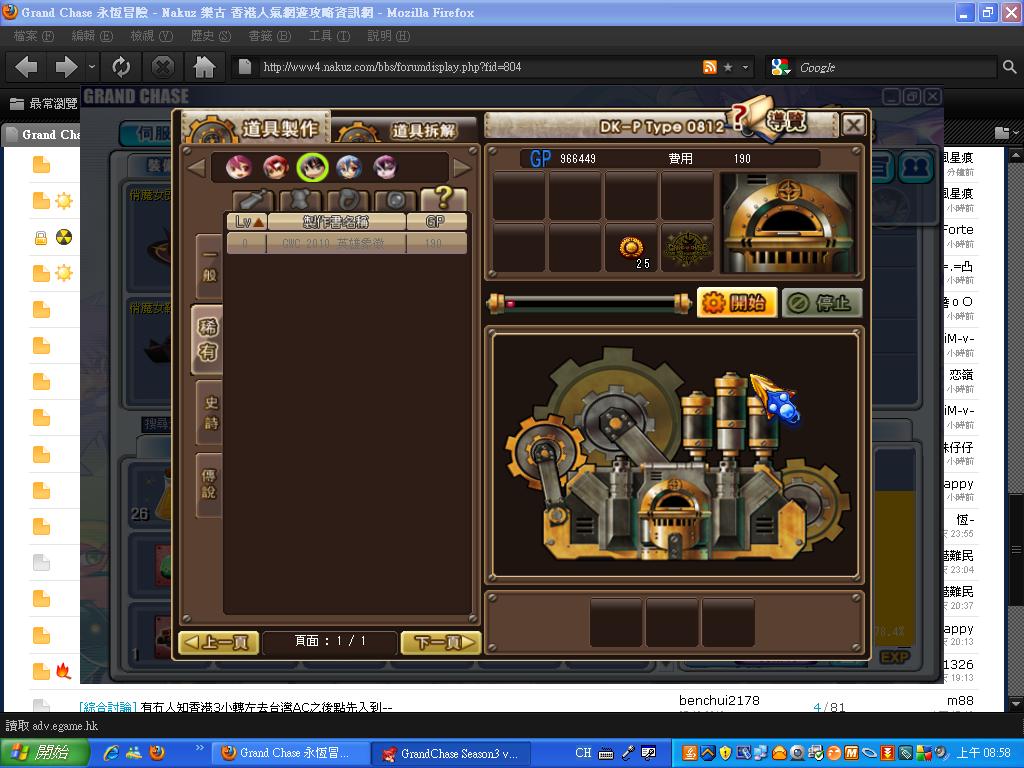Open the 檢視 menu

(152, 36)
